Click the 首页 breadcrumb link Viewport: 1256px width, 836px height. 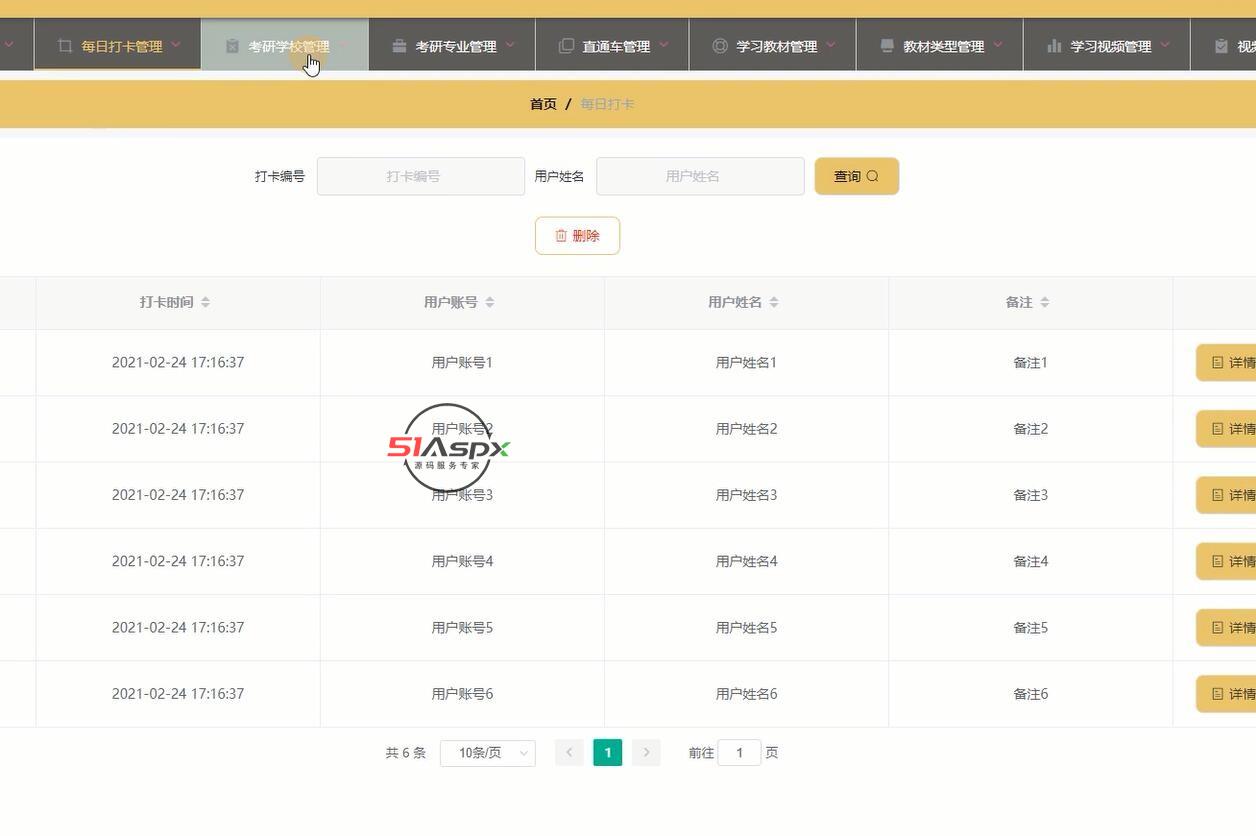coord(543,104)
